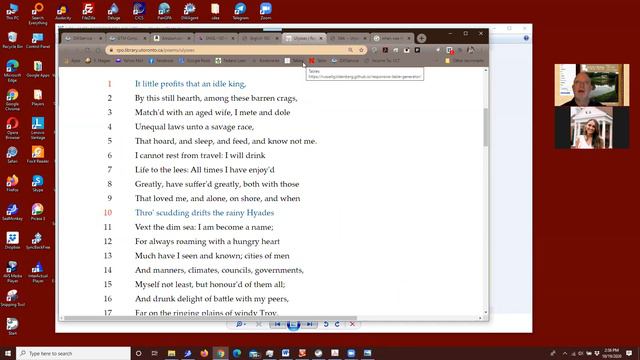Click the red X delete button in viewer toolbar
This screenshot has width=640, height=360.
coord(352,324)
